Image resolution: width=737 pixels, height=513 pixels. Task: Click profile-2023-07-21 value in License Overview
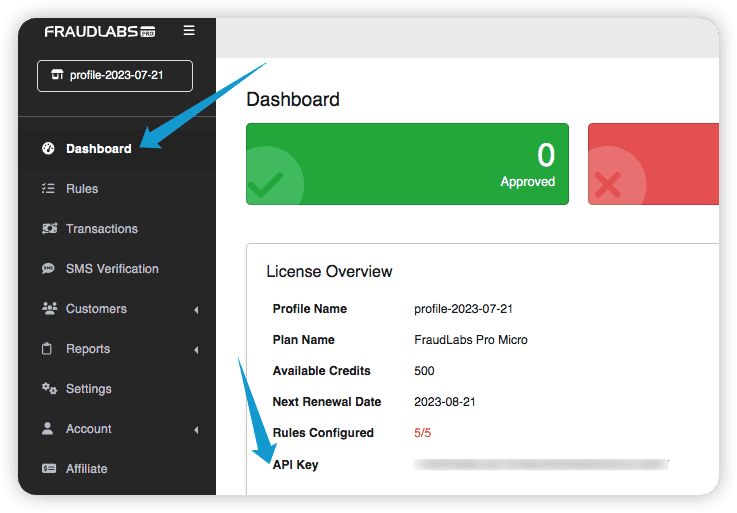[x=463, y=308]
